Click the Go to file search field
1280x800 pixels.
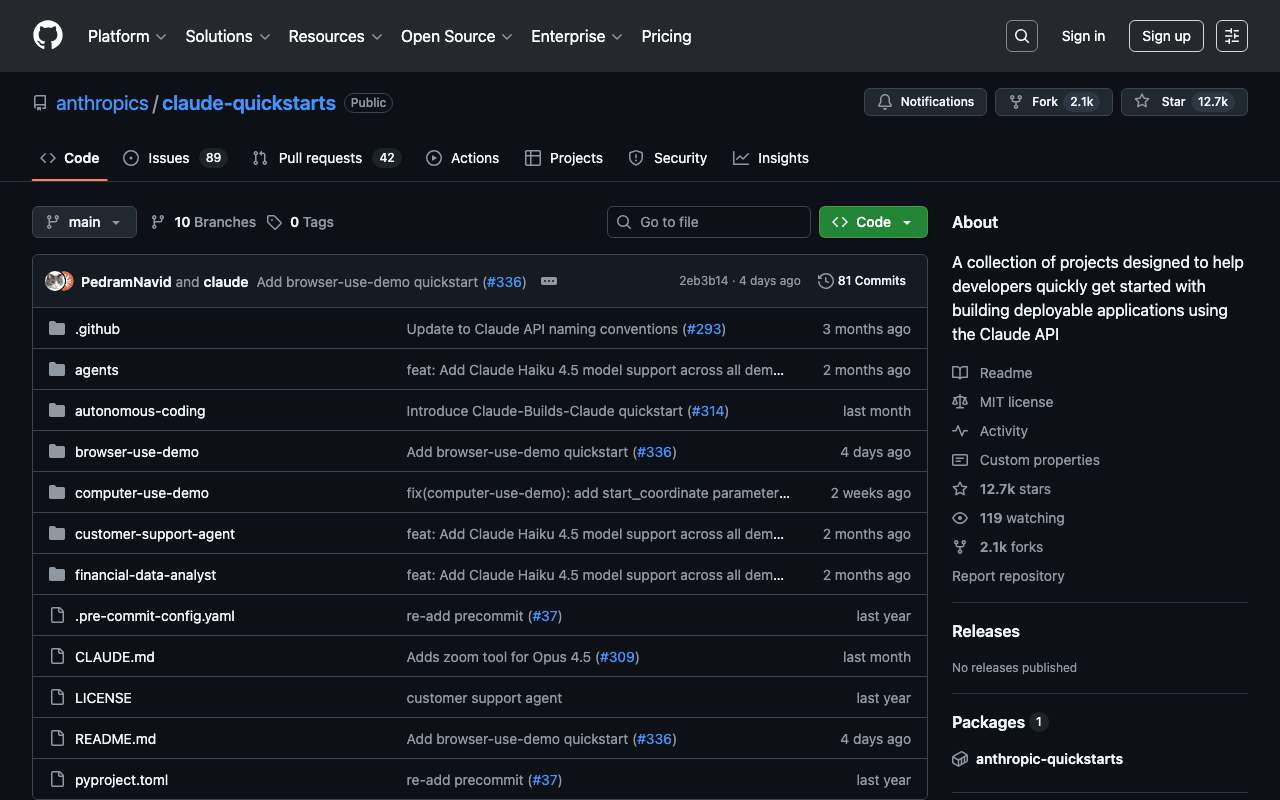tap(708, 222)
